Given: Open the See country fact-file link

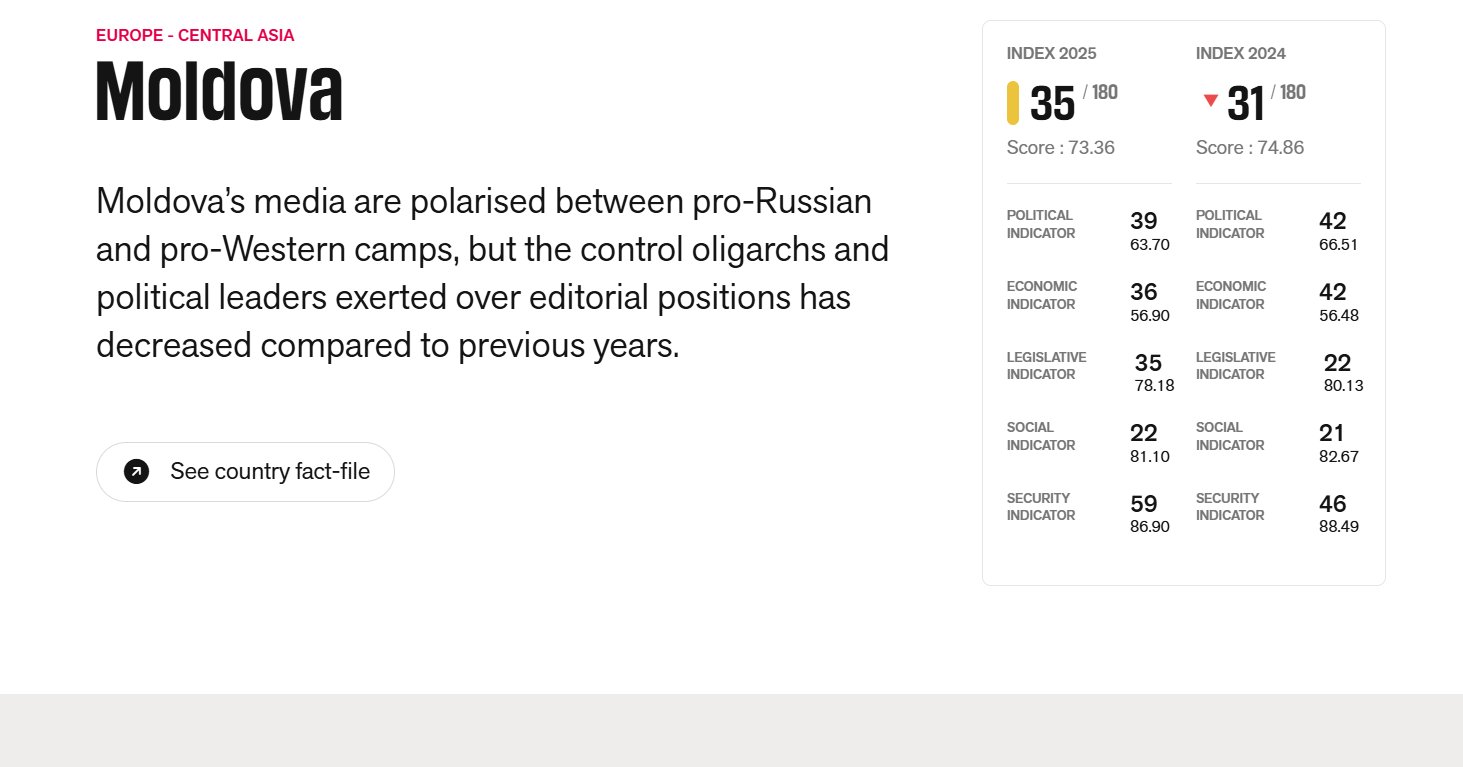Looking at the screenshot, I should pos(245,472).
